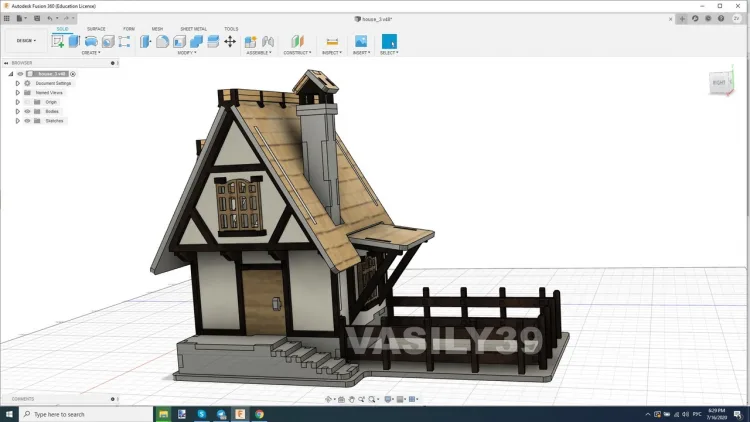The height and width of the screenshot is (422, 750).
Task: Switch to the TOOLS tab
Action: click(x=231, y=29)
